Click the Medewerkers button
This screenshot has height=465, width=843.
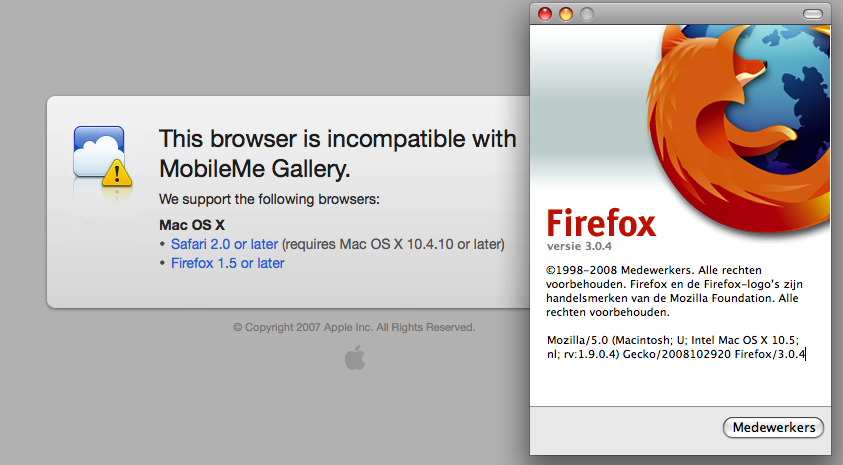click(773, 427)
